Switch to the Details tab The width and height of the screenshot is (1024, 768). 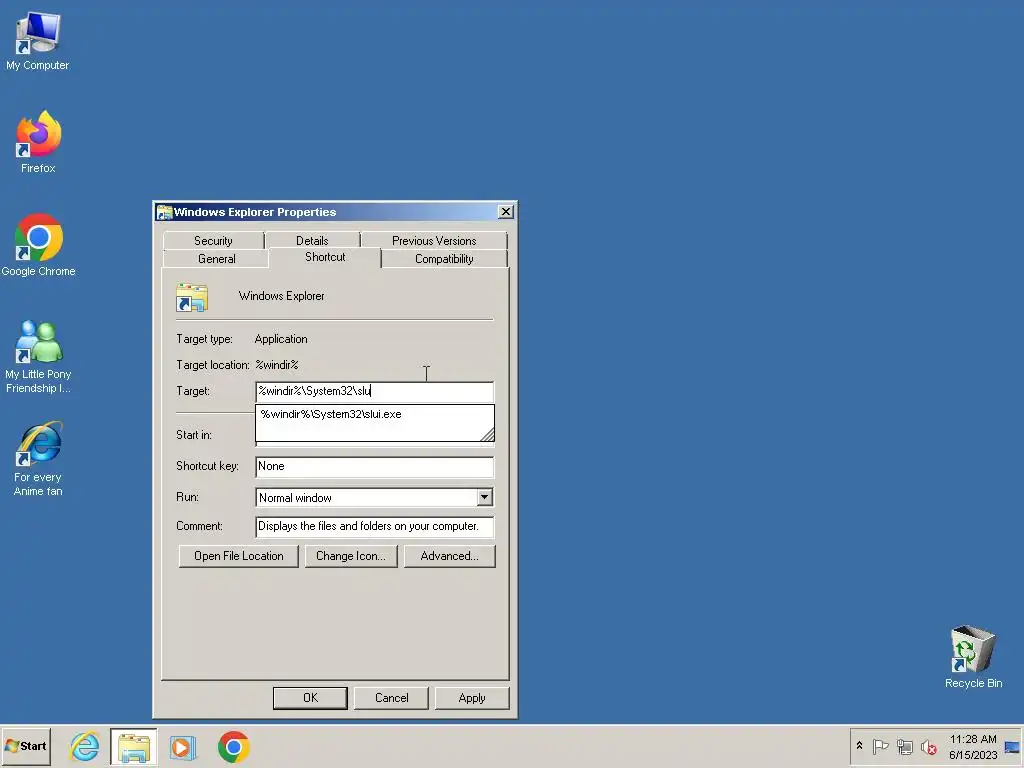[x=312, y=240]
